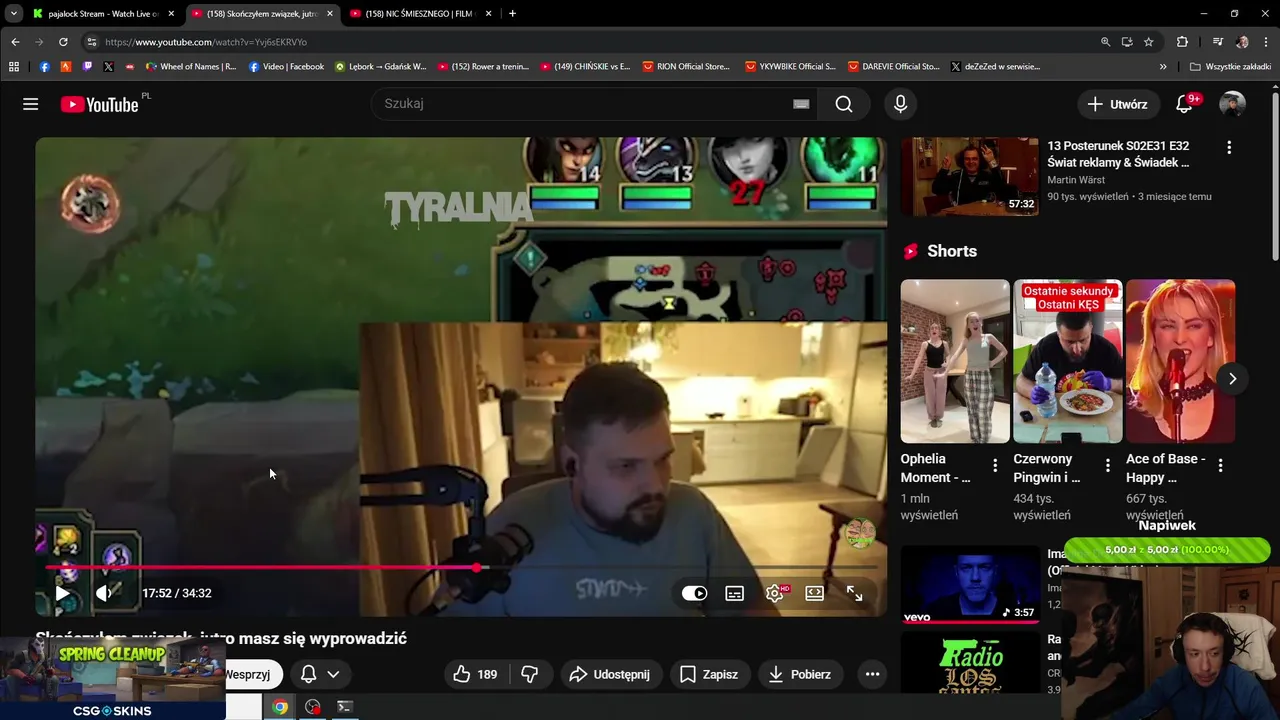This screenshot has width=1280, height=720.
Task: Expand channel notification bell dropdown
Action: click(320, 674)
